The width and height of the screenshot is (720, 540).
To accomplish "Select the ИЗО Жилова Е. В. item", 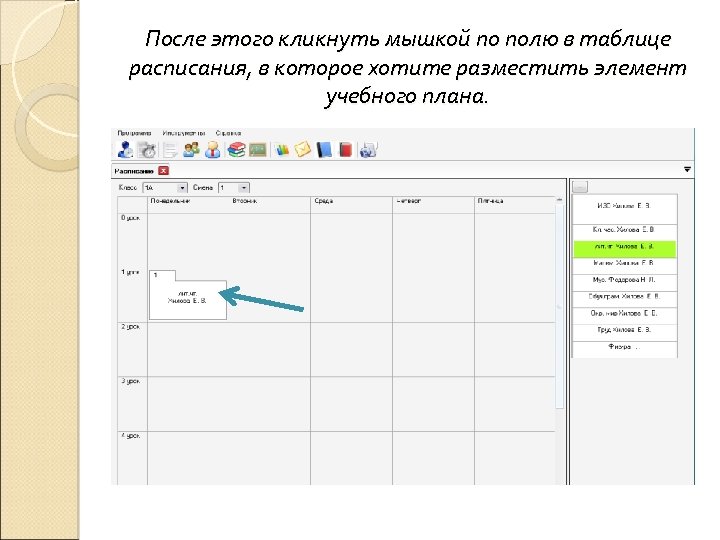I will coord(624,209).
